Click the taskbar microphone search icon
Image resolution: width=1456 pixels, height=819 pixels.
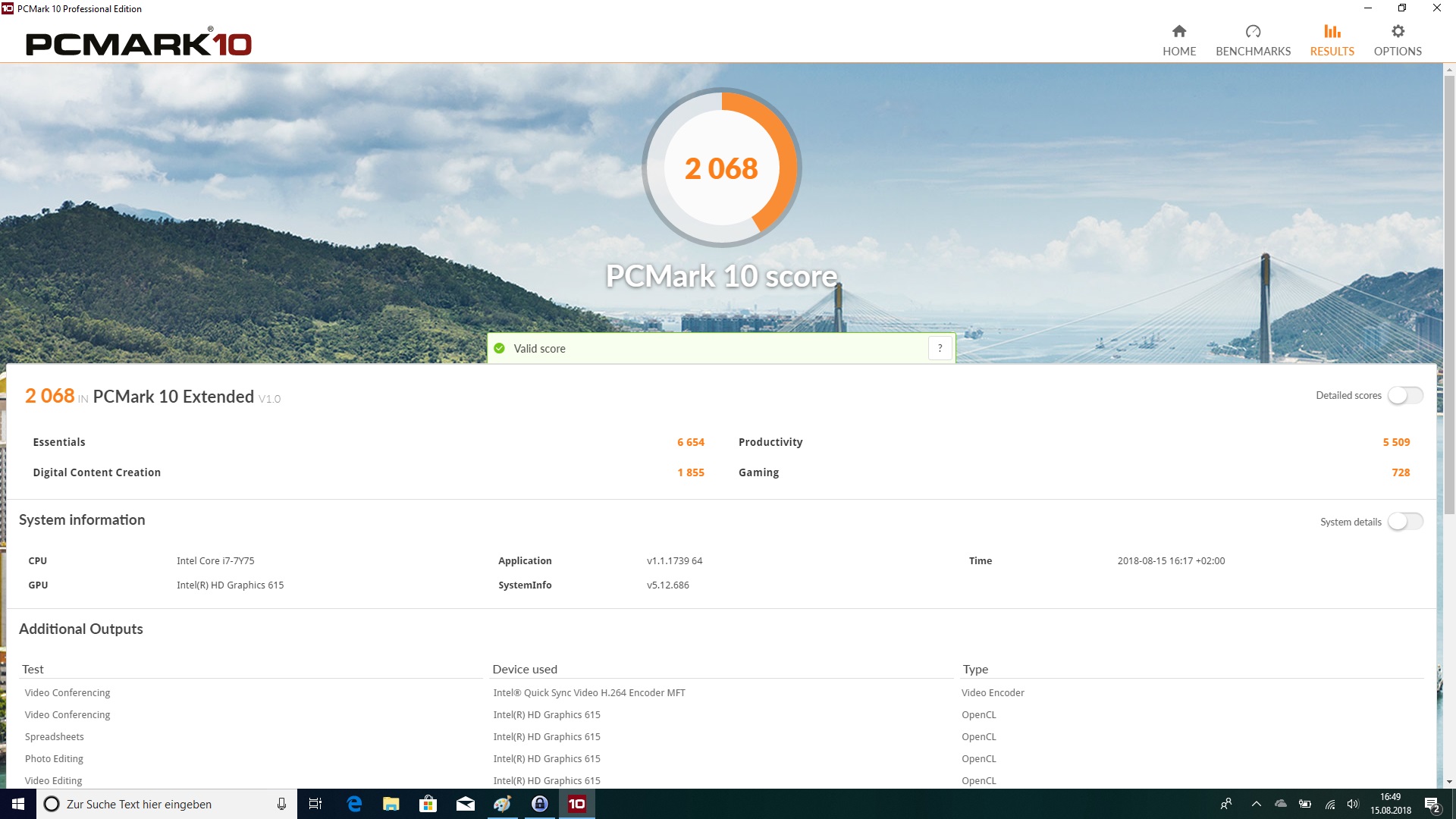click(x=281, y=804)
